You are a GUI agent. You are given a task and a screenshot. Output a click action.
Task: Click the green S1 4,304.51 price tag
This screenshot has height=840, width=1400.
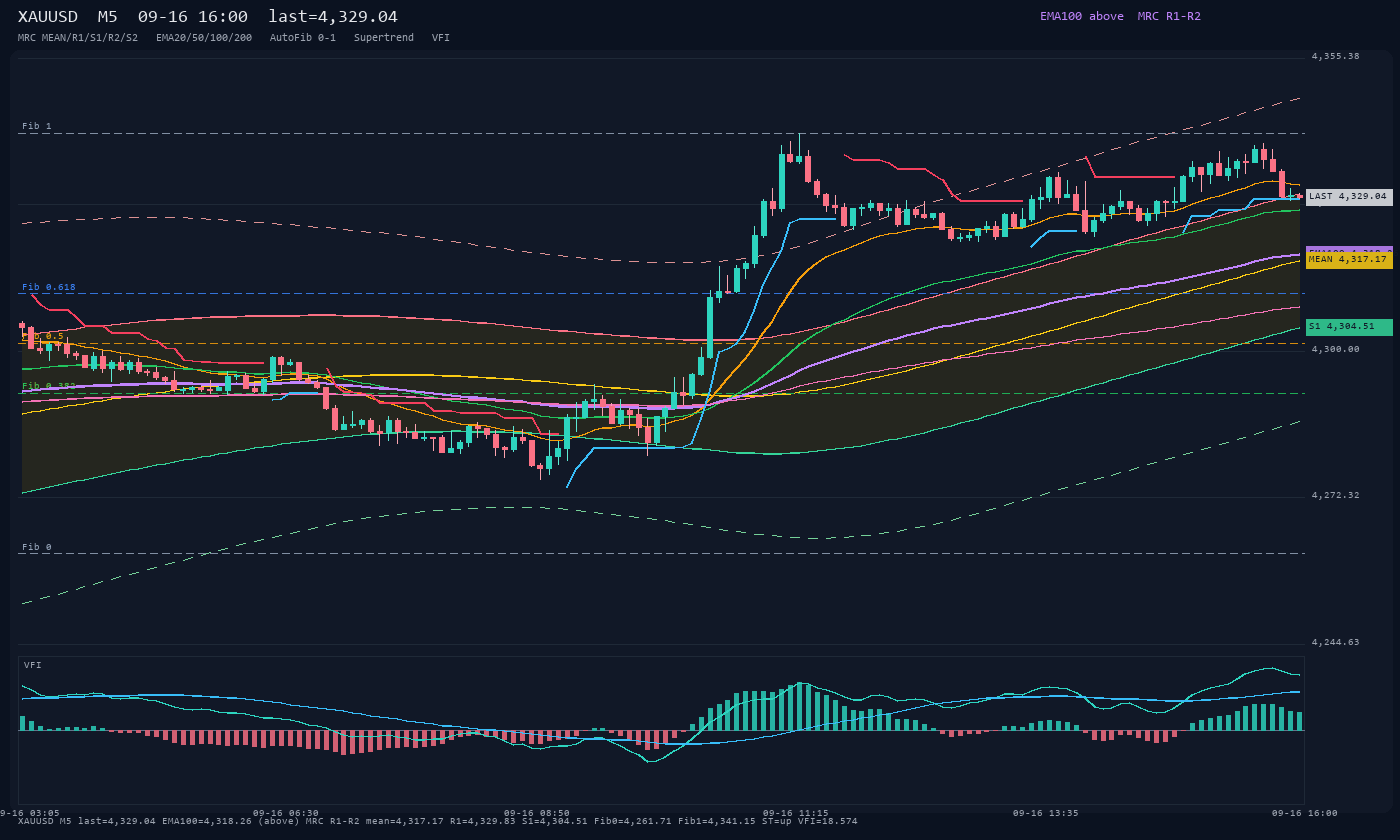1349,327
